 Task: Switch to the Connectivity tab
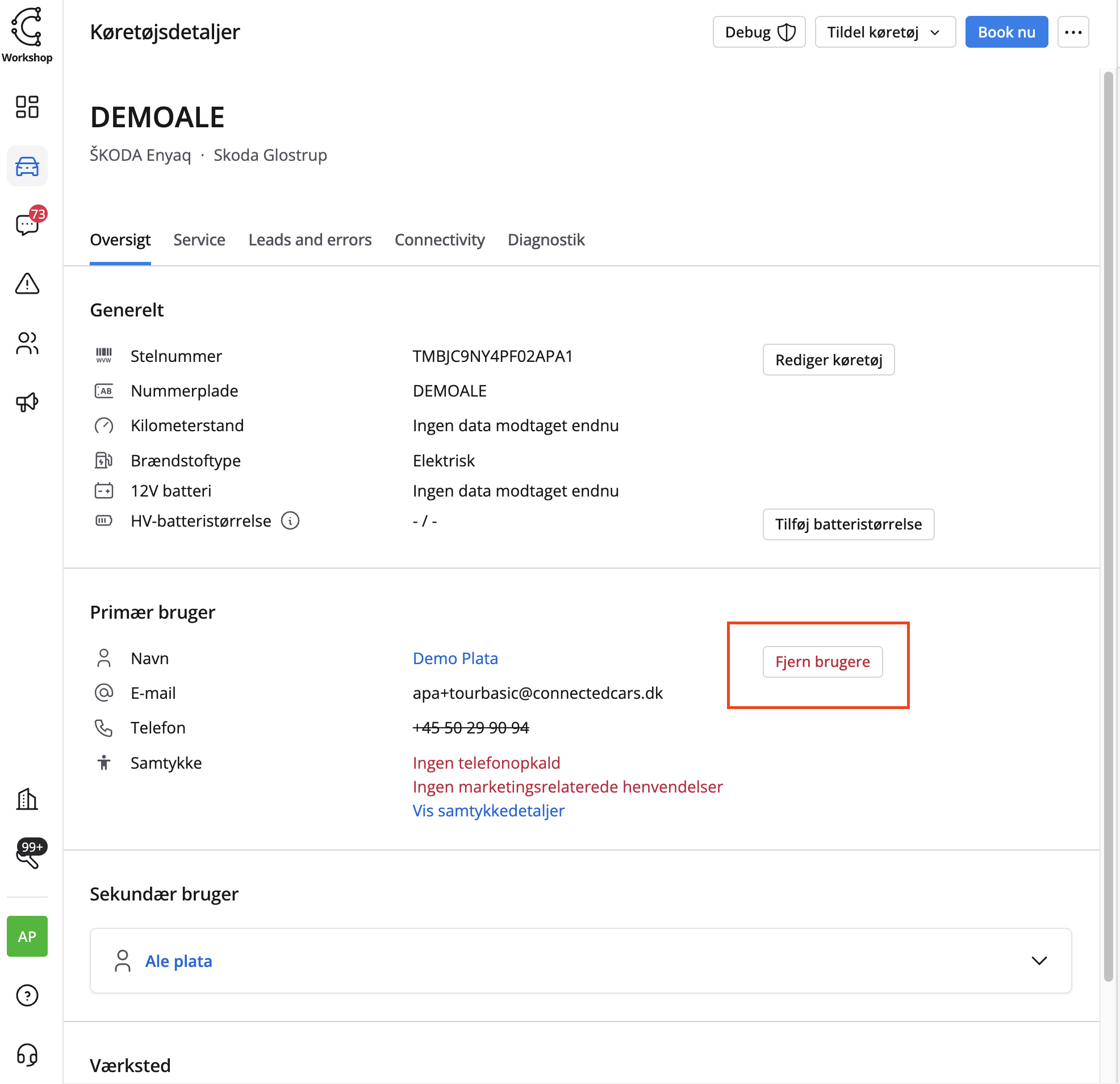click(440, 240)
